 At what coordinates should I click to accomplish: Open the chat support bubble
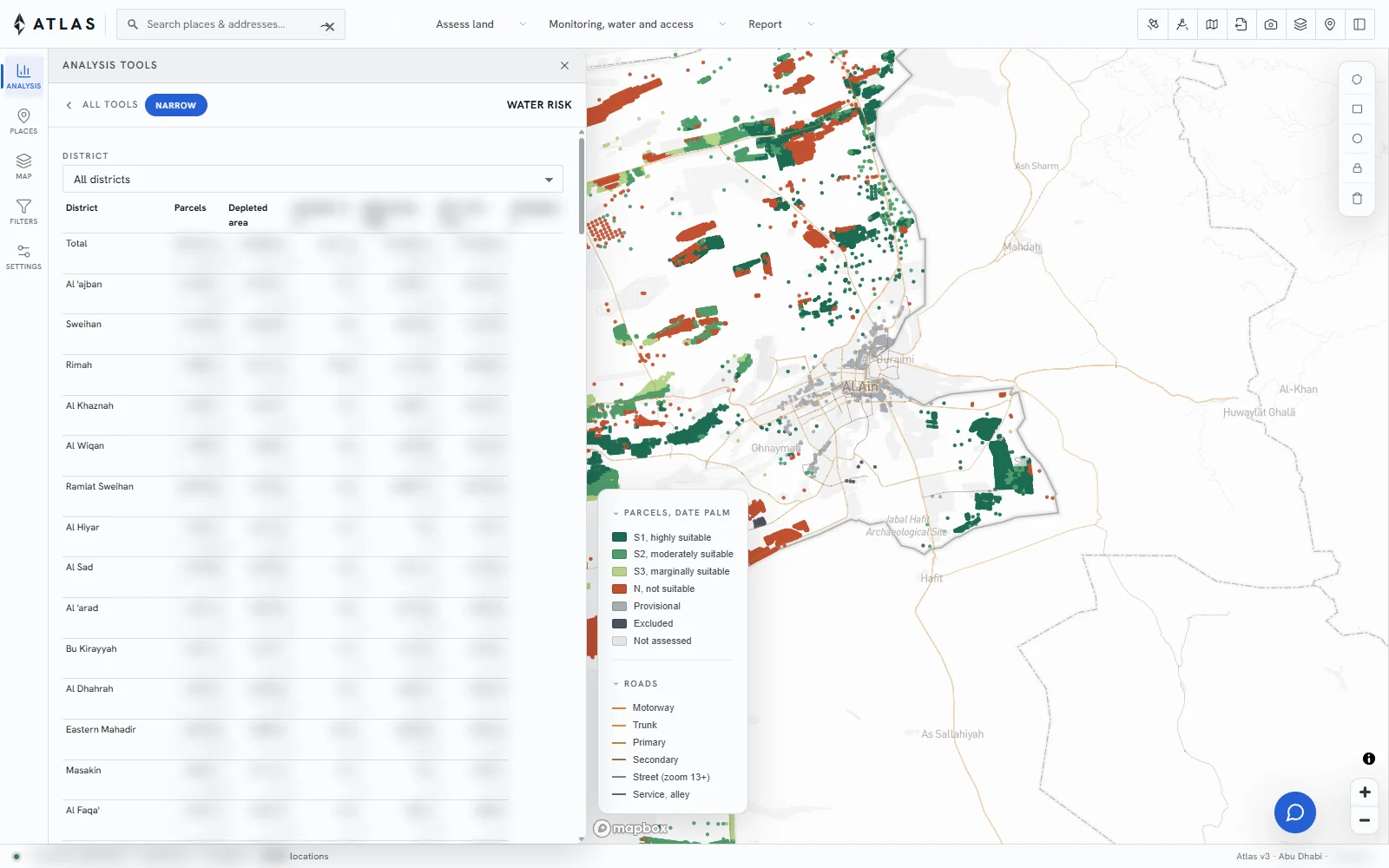coord(1295,812)
